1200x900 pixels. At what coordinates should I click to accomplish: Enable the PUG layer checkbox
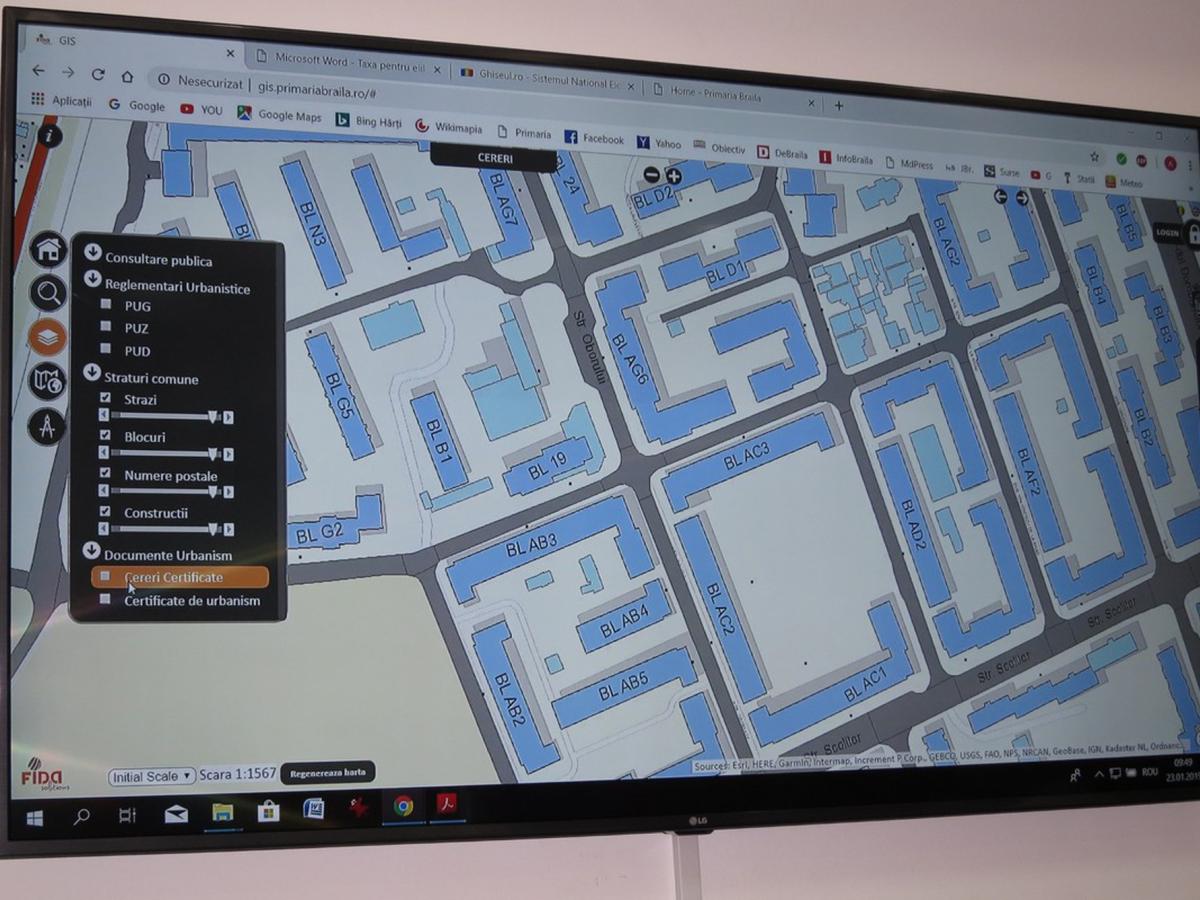click(105, 304)
